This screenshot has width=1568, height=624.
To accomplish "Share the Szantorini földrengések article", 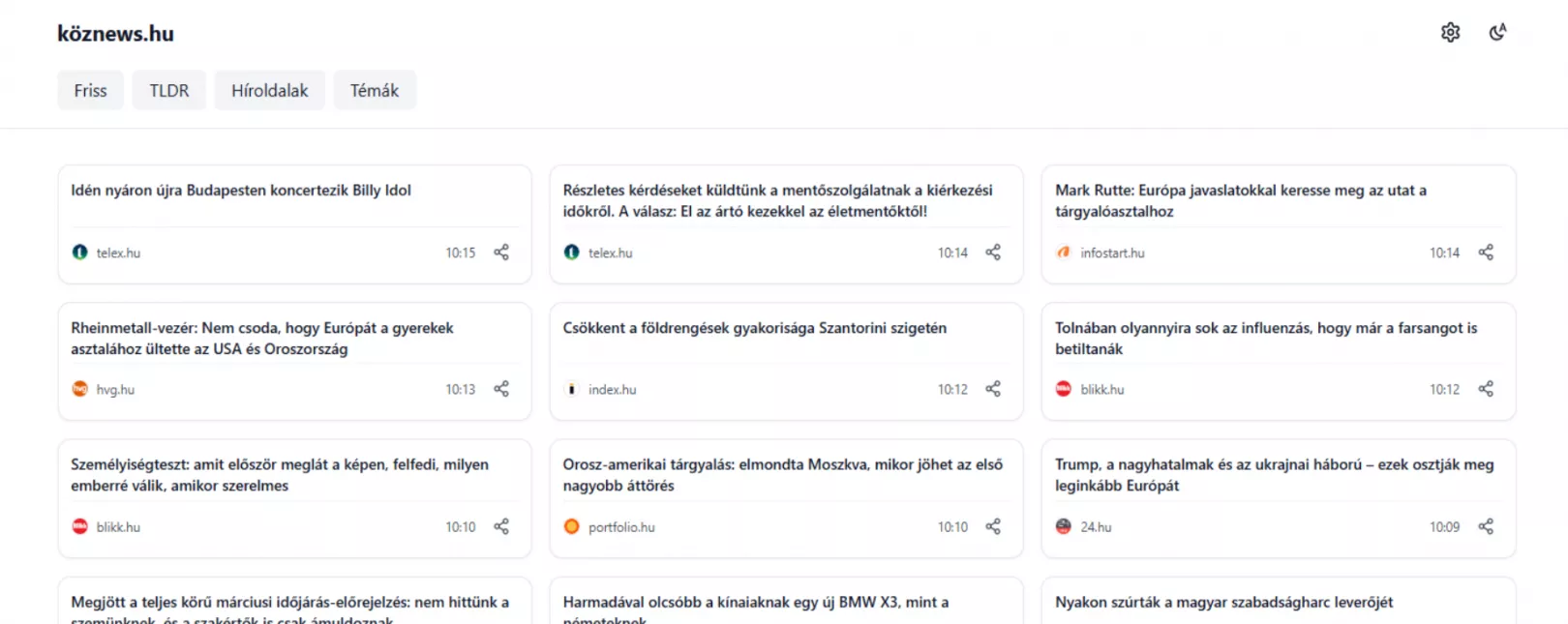I will (993, 389).
